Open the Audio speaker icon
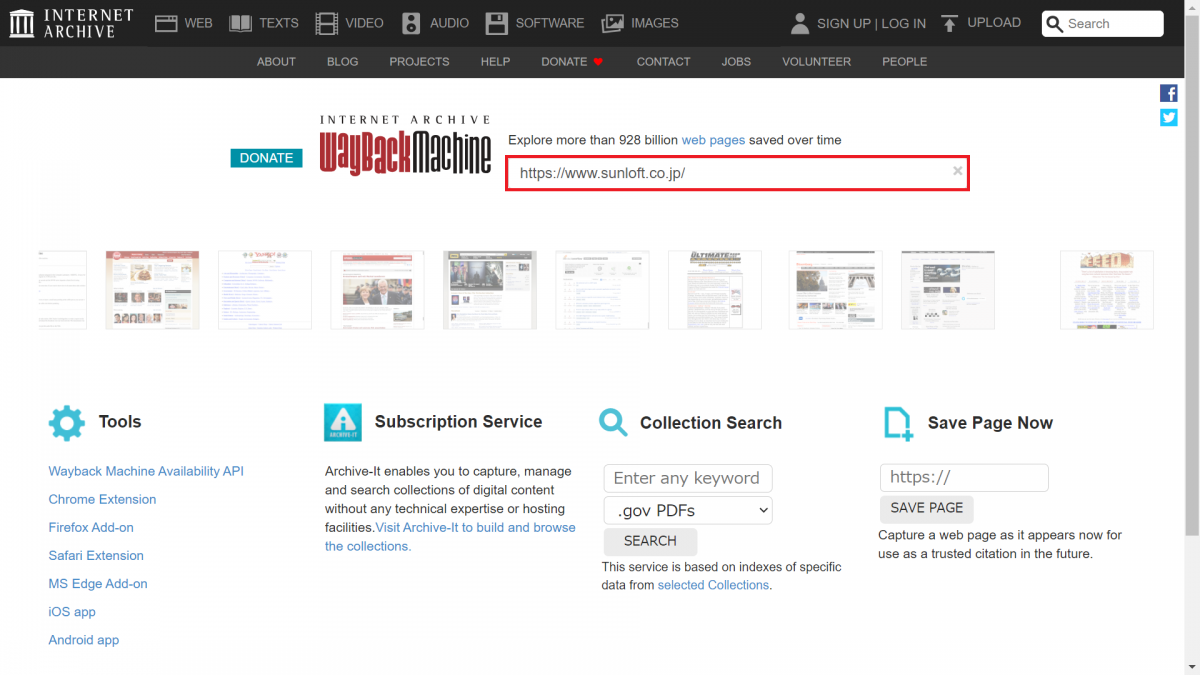This screenshot has height=675, width=1200. [411, 23]
